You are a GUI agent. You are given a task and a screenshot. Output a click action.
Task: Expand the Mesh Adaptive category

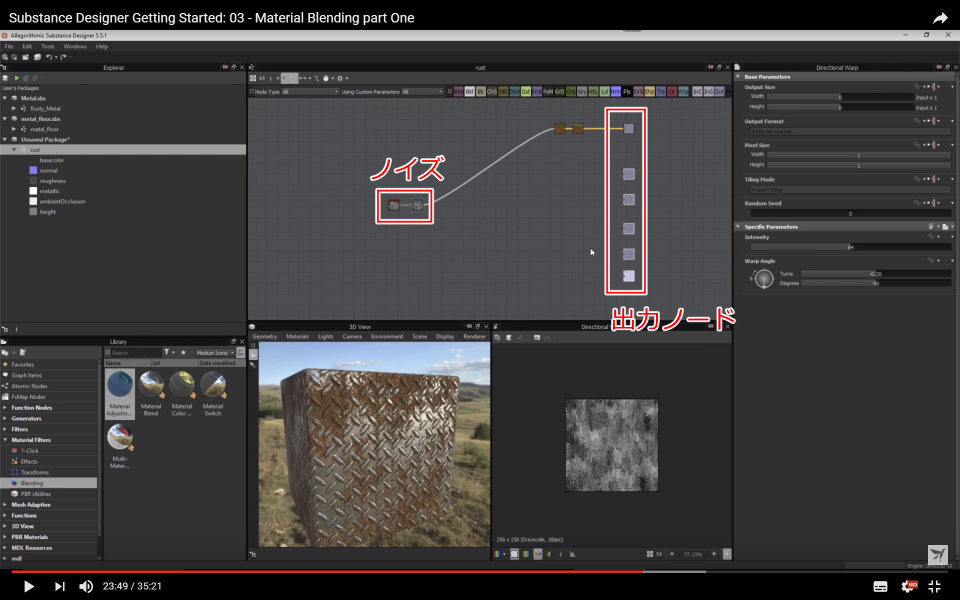pyautogui.click(x=5, y=504)
